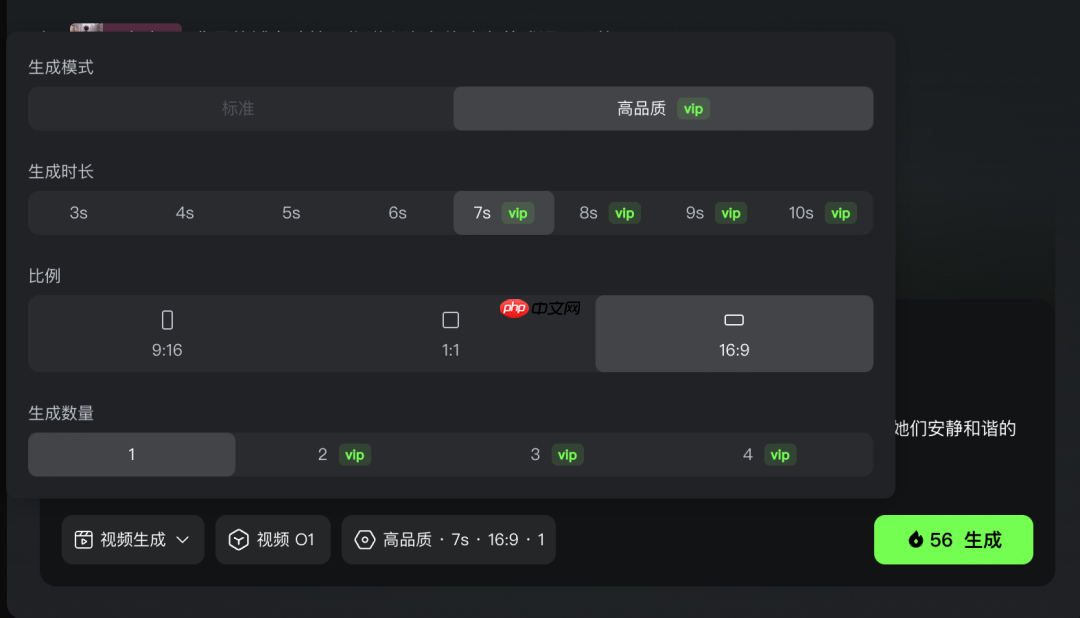Choose the 视频 O1 model option
This screenshot has height=618, width=1080.
[x=273, y=539]
